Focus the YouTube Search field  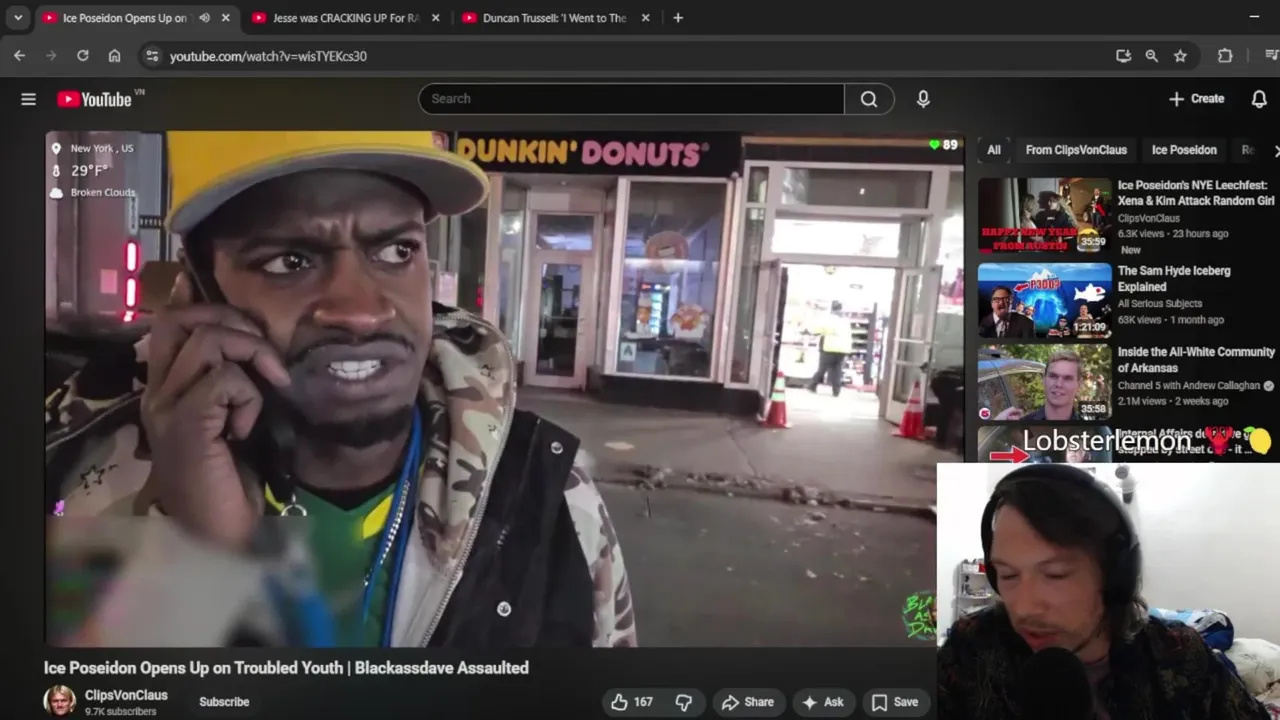pyautogui.click(x=632, y=99)
